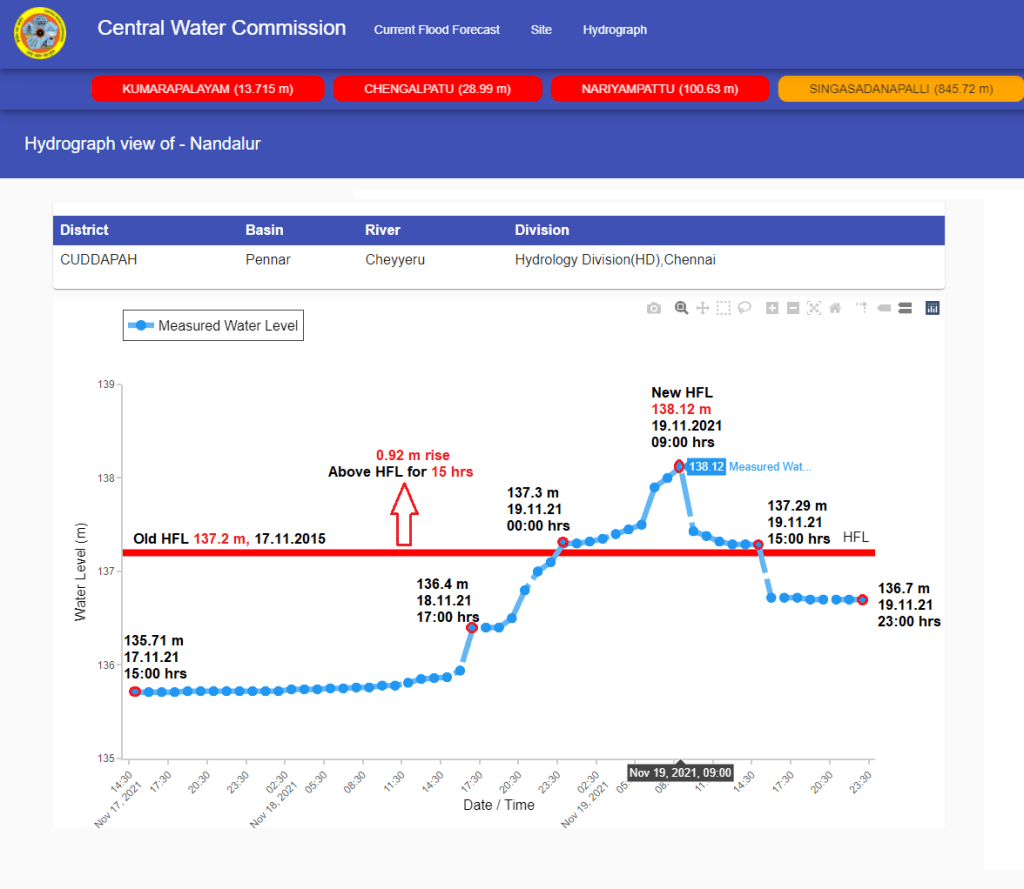Download the plot as PNG using the camera icon
This screenshot has height=889, width=1024.
(x=653, y=309)
